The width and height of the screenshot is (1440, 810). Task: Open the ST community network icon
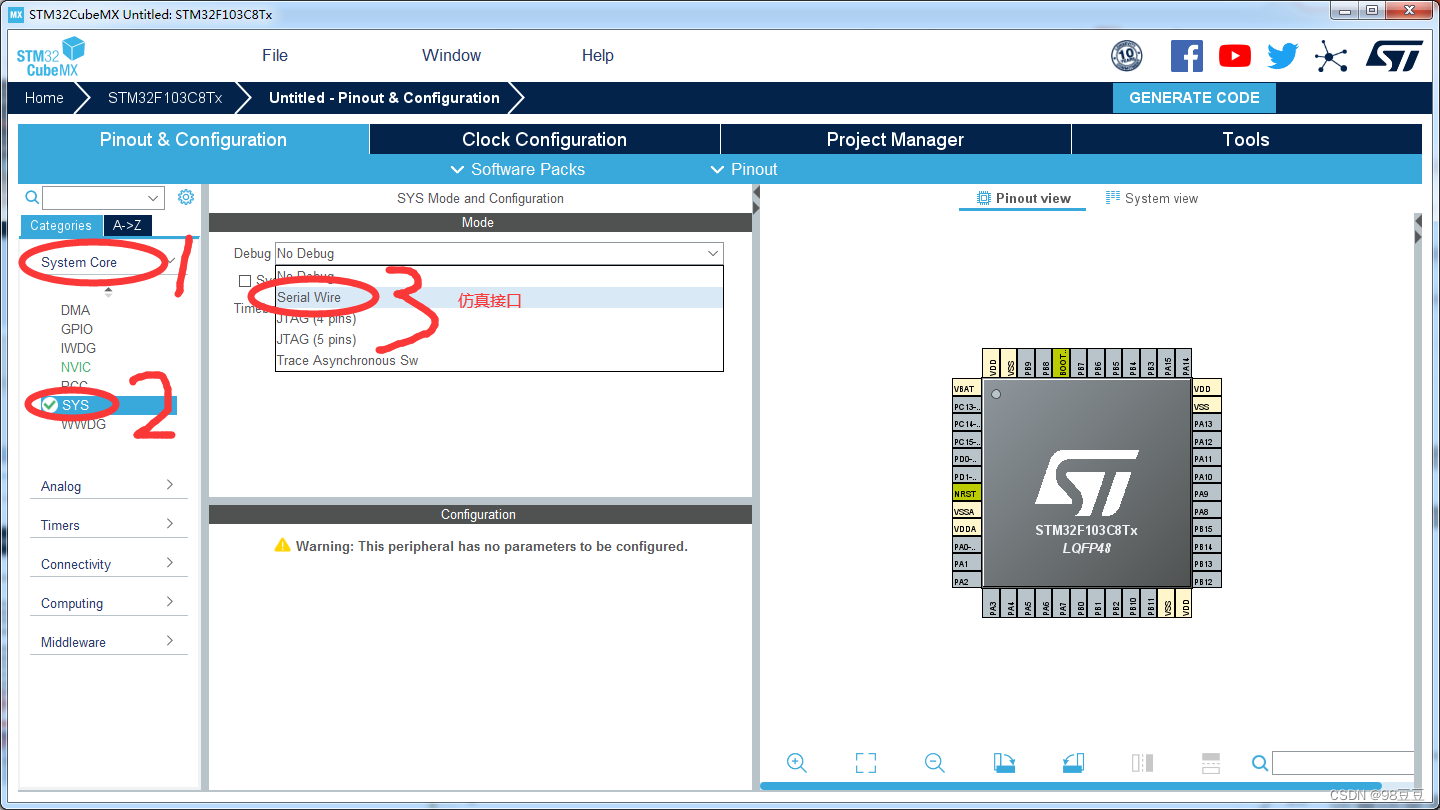click(x=1331, y=56)
